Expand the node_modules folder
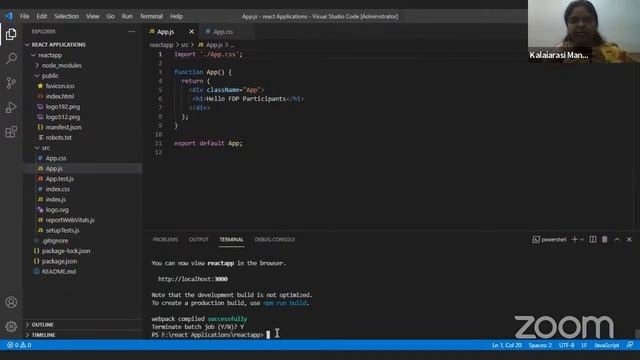This screenshot has height=360, width=640. tap(61, 65)
